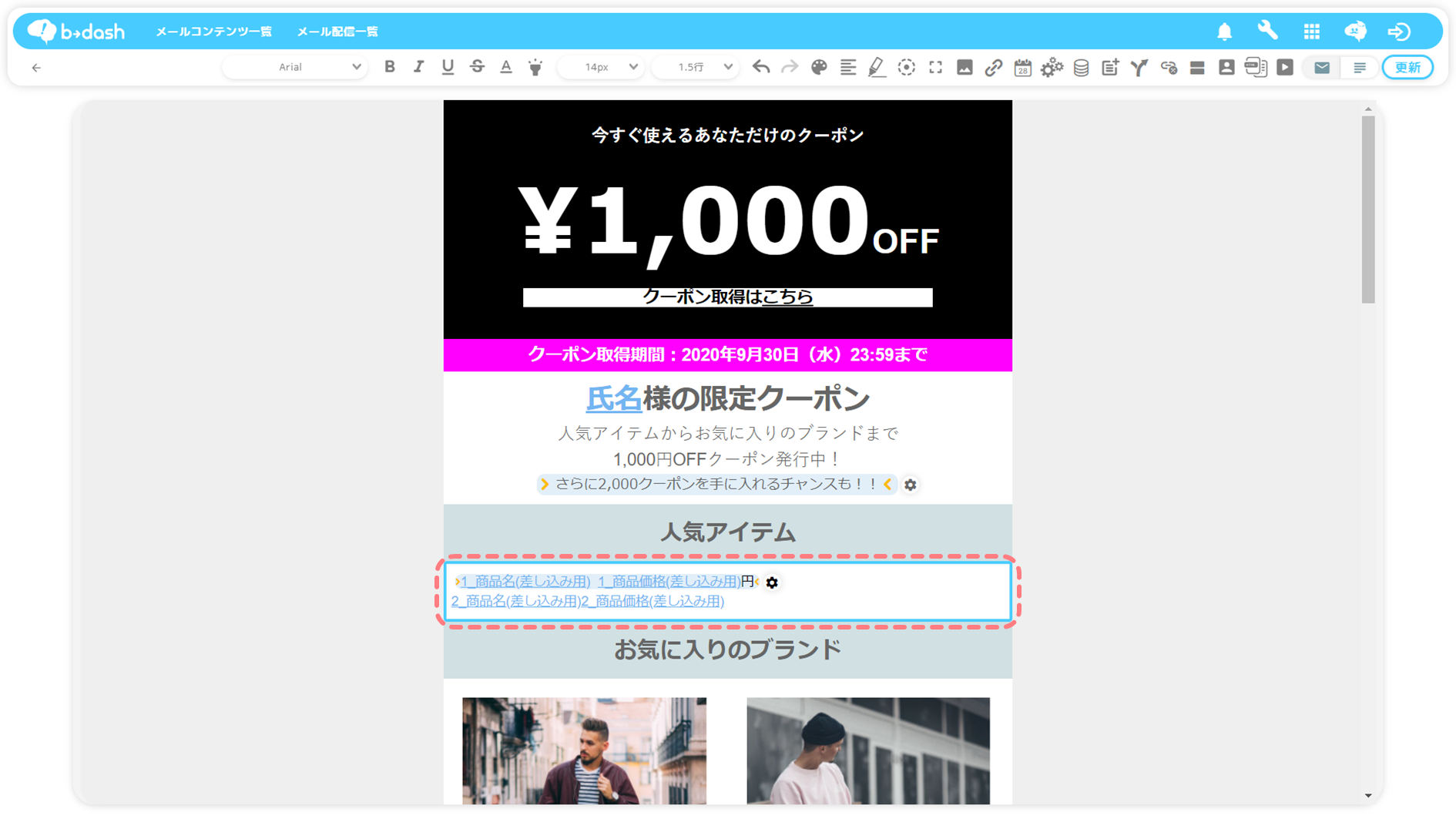The height and width of the screenshot is (819, 1456).
Task: Click the man in striped shirt photo
Action: (584, 750)
